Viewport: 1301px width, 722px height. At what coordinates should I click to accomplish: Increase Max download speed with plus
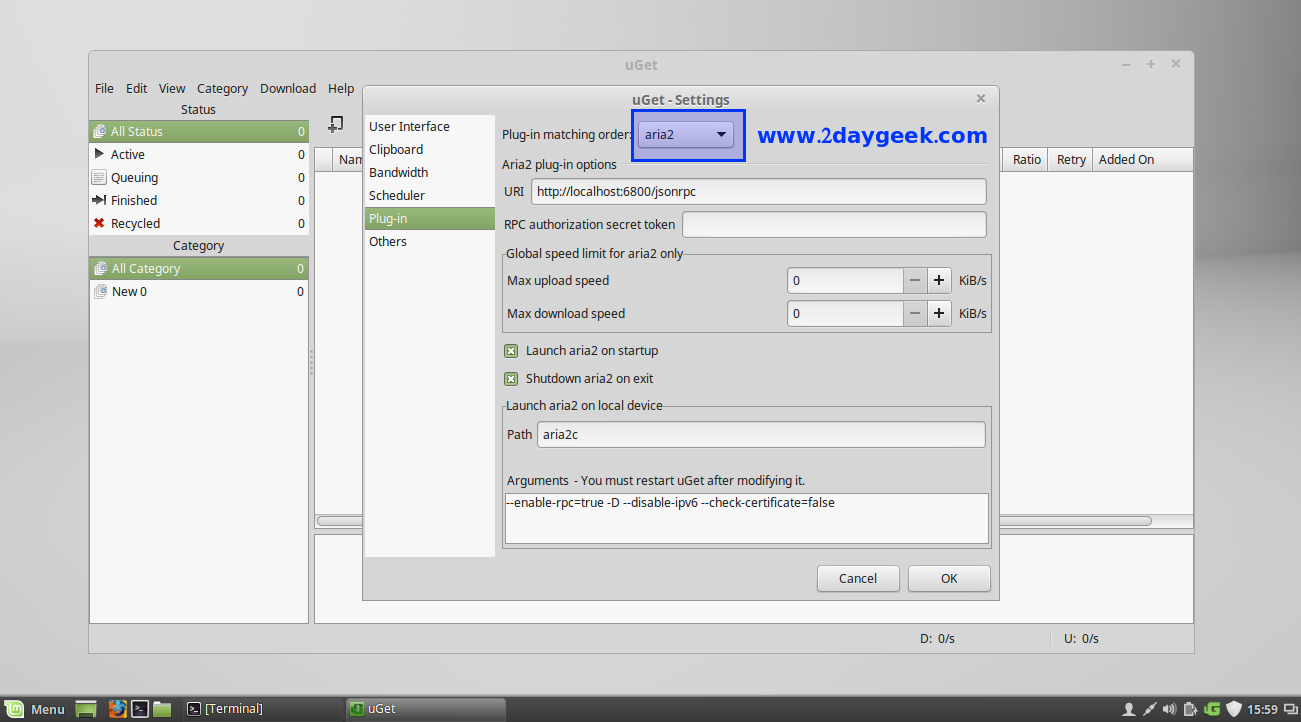pyautogui.click(x=939, y=314)
